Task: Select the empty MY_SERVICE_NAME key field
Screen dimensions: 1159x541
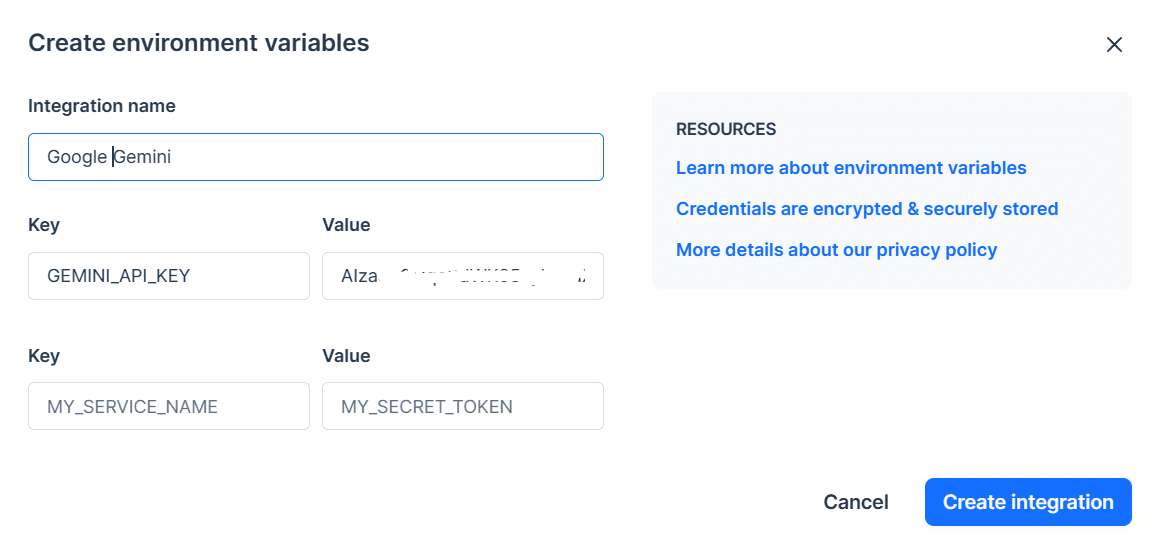Action: (x=168, y=406)
